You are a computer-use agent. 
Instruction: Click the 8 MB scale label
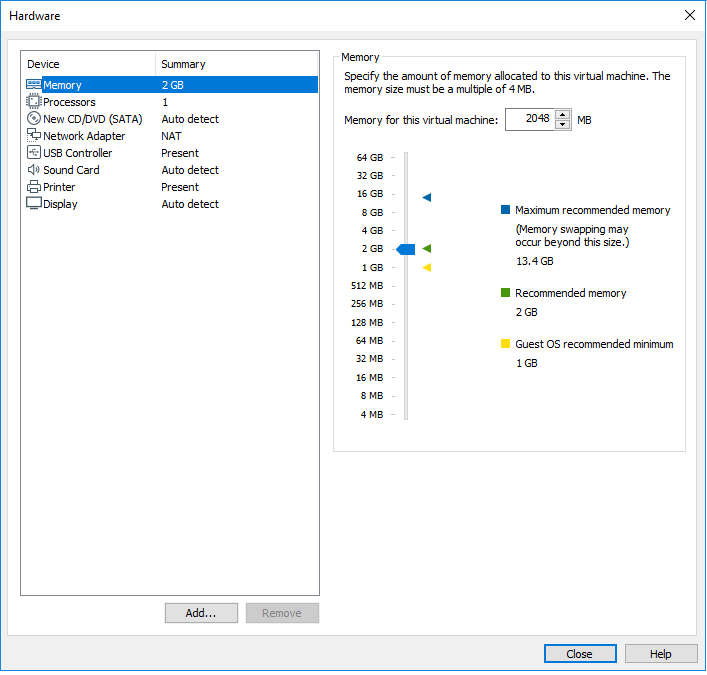(x=372, y=396)
